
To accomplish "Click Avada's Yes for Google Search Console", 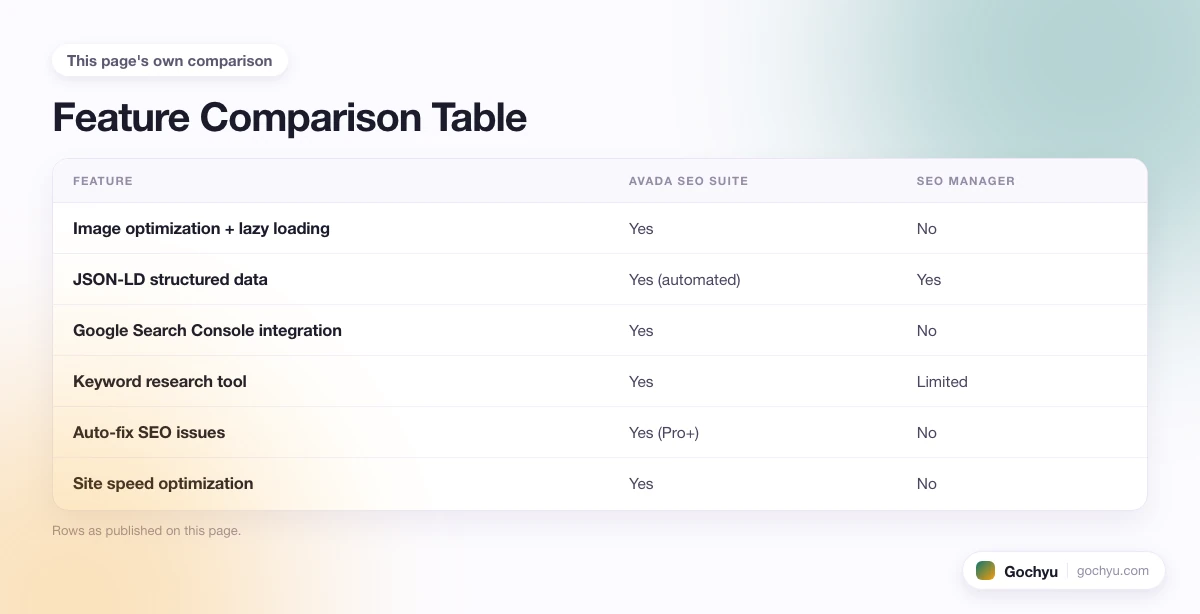I will (641, 331).
